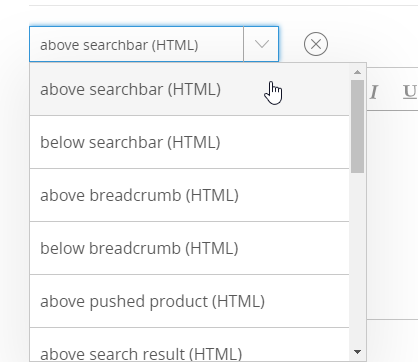Choose below searchbar (HTML) from list

tap(189, 142)
